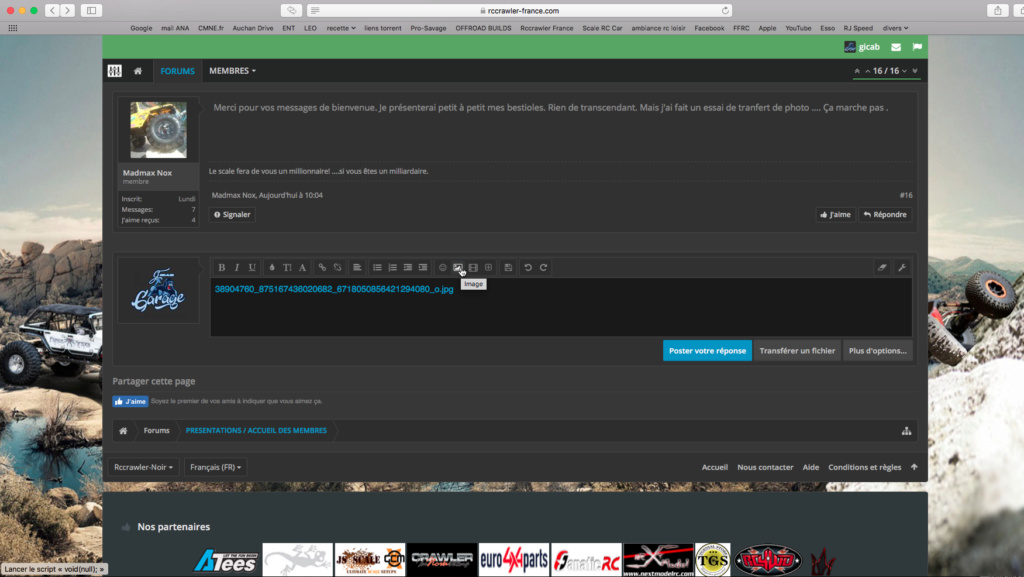Click the home icon in the forum navbar
The image size is (1024, 577).
138,71
